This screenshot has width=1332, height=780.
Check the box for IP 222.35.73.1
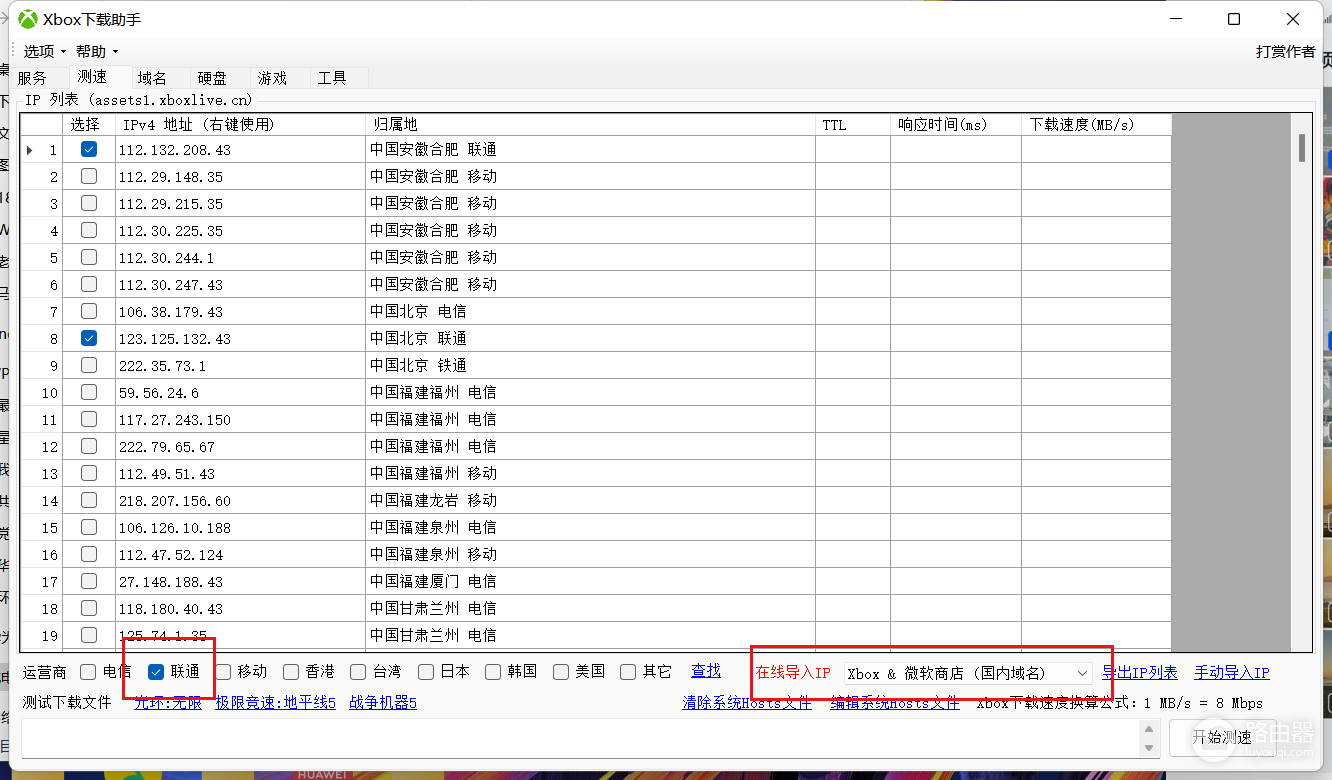coord(89,365)
